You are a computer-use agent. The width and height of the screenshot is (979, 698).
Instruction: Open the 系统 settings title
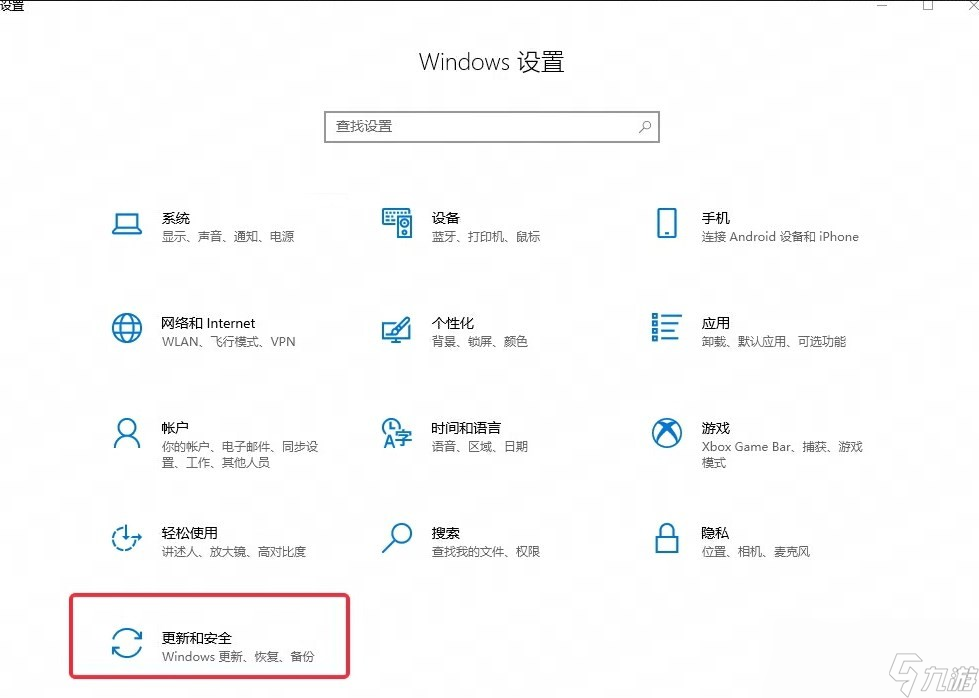click(x=175, y=218)
